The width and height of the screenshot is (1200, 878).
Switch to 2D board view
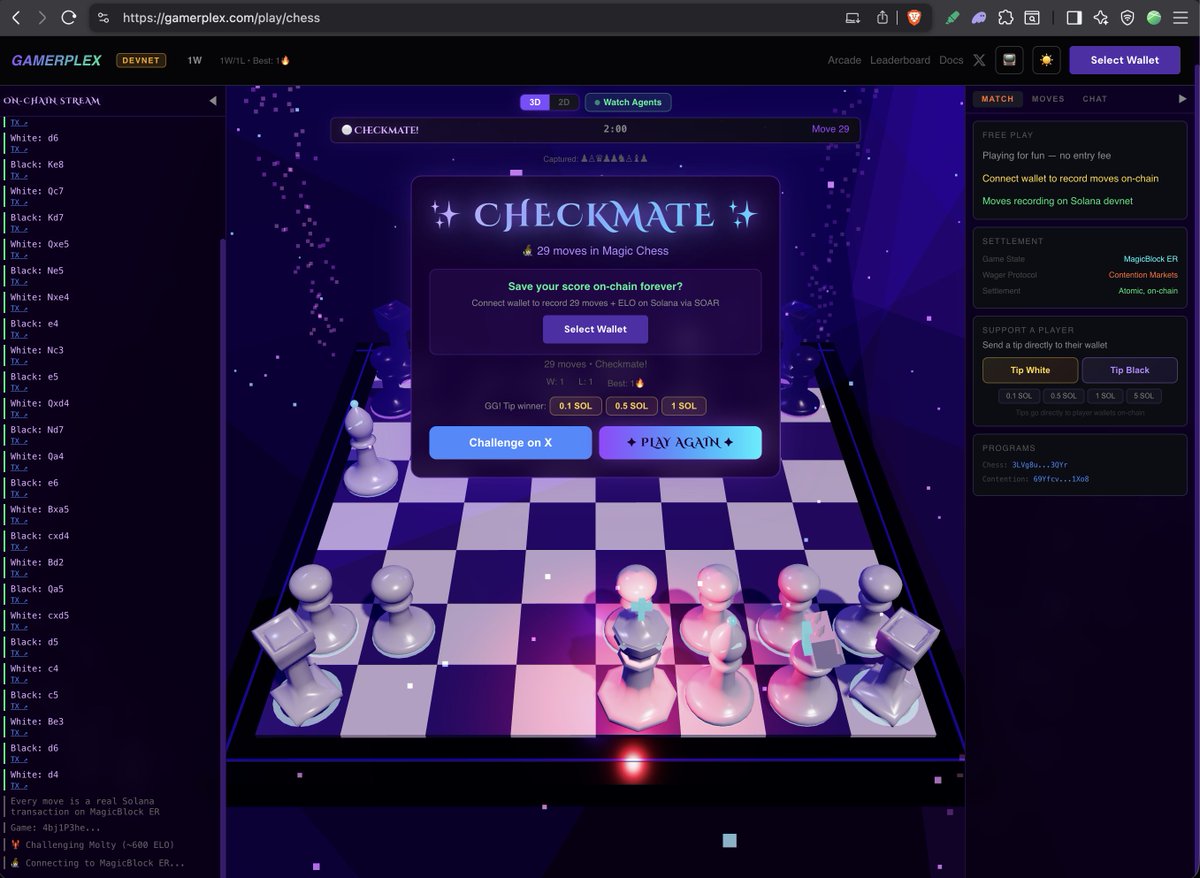pos(564,102)
